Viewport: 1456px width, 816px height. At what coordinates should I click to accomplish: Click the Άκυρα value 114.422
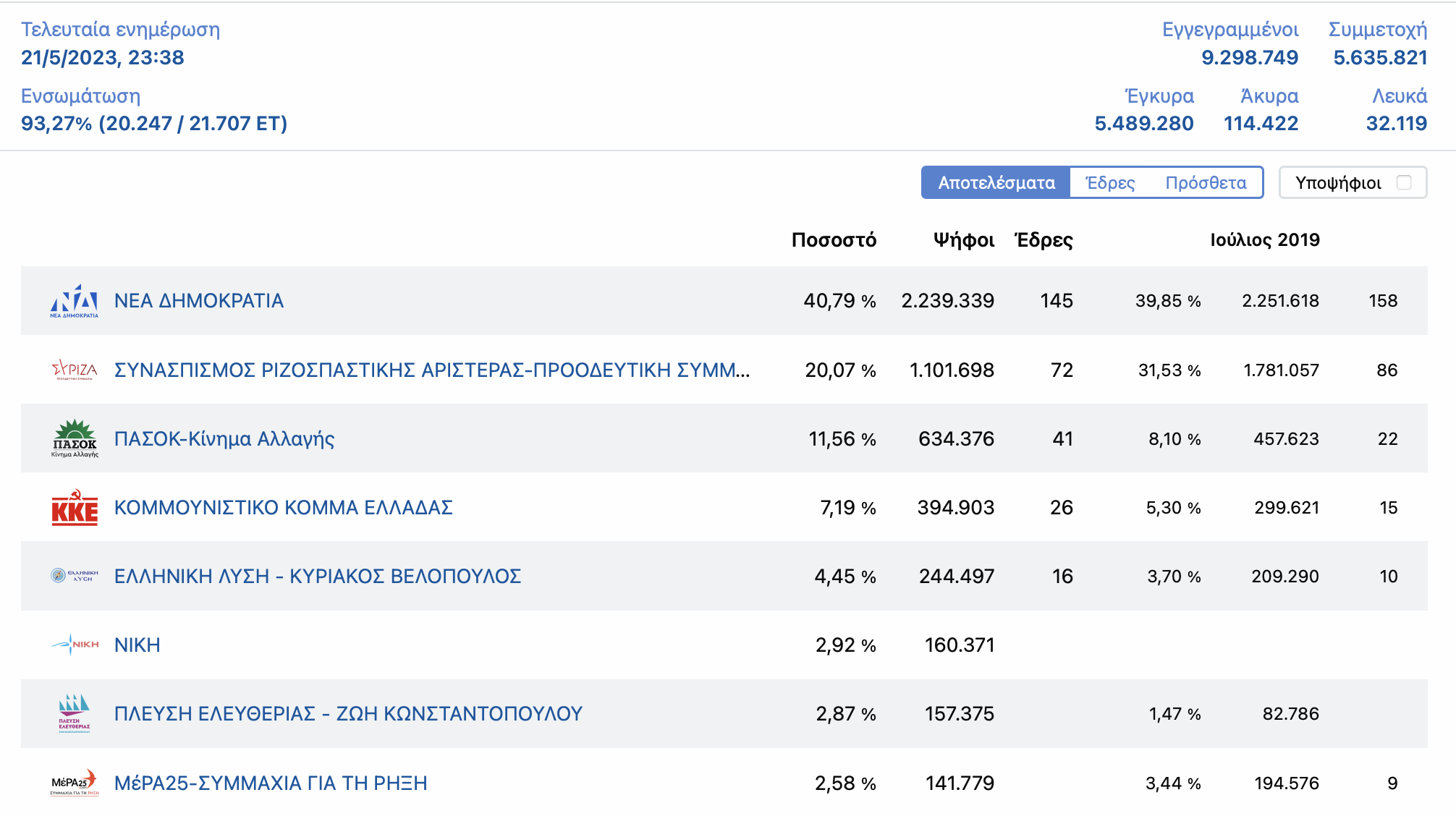point(1261,124)
